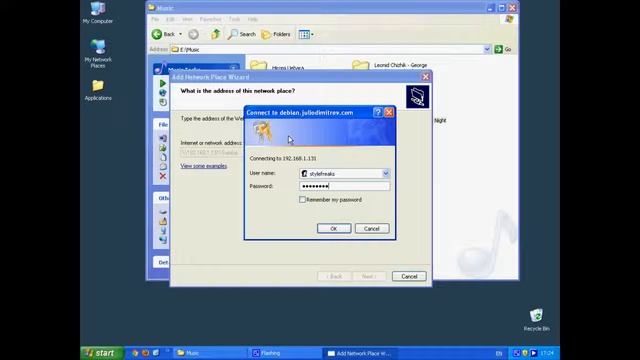Click the globe Shop for music icon

tap(163, 93)
